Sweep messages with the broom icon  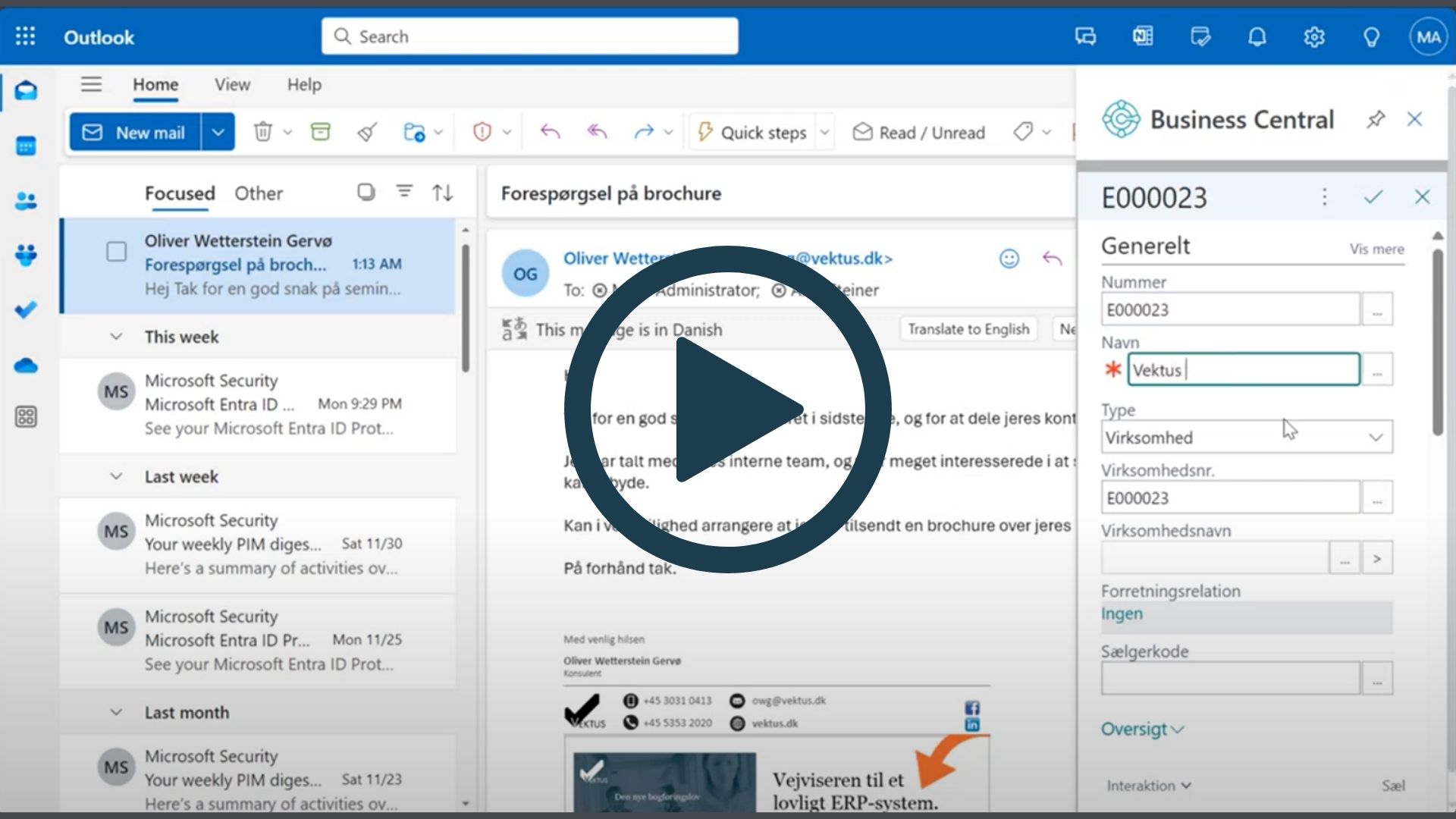pos(367,132)
